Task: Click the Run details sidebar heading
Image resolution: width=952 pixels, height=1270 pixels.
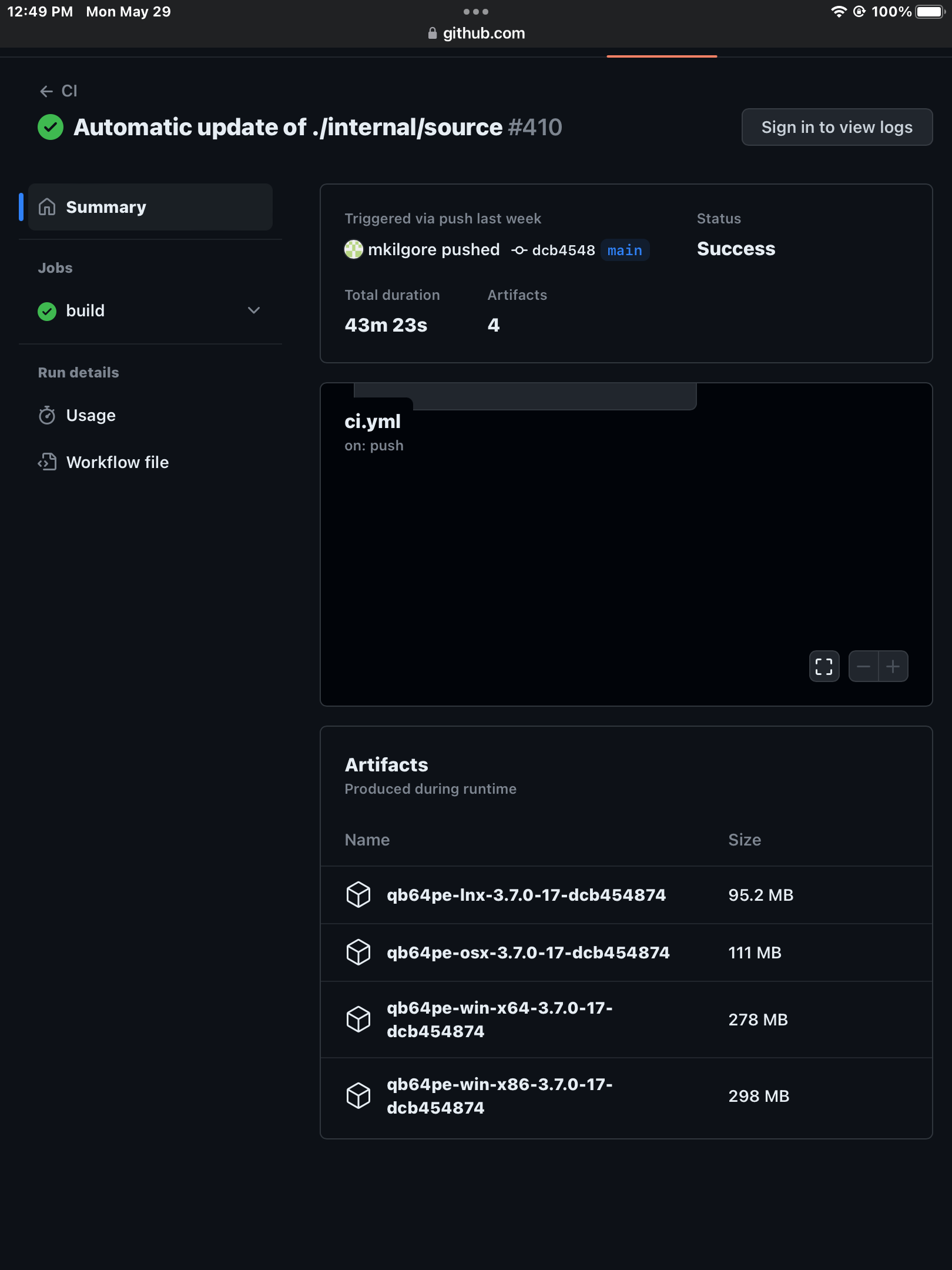Action: pyautogui.click(x=78, y=373)
